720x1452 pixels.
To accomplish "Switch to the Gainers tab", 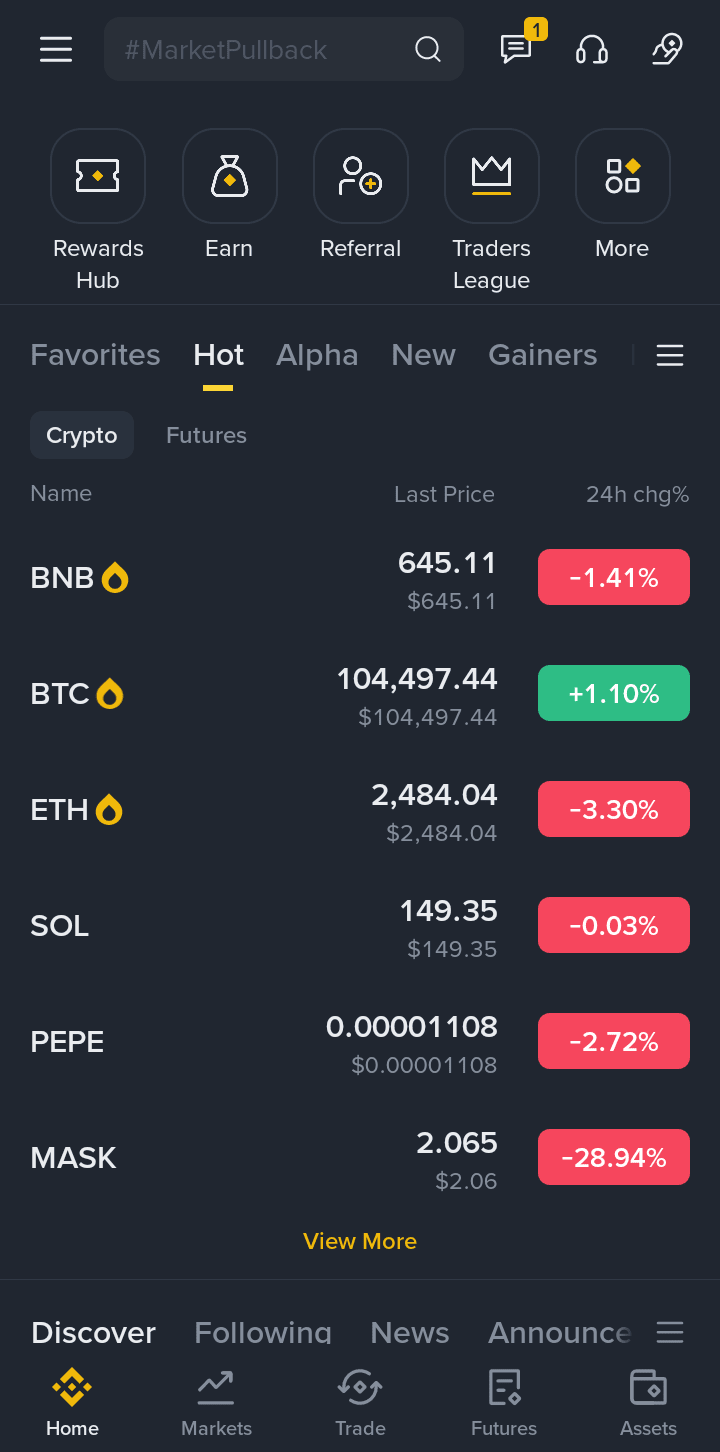I will tap(542, 355).
